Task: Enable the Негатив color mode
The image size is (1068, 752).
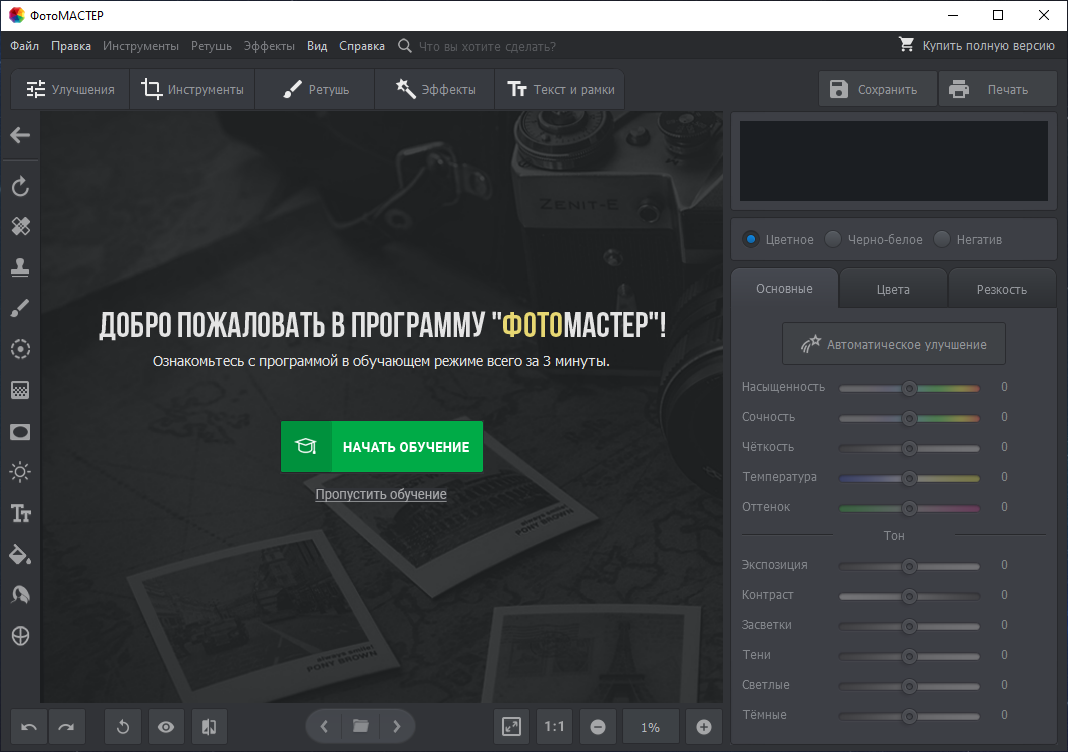Action: tap(968, 239)
